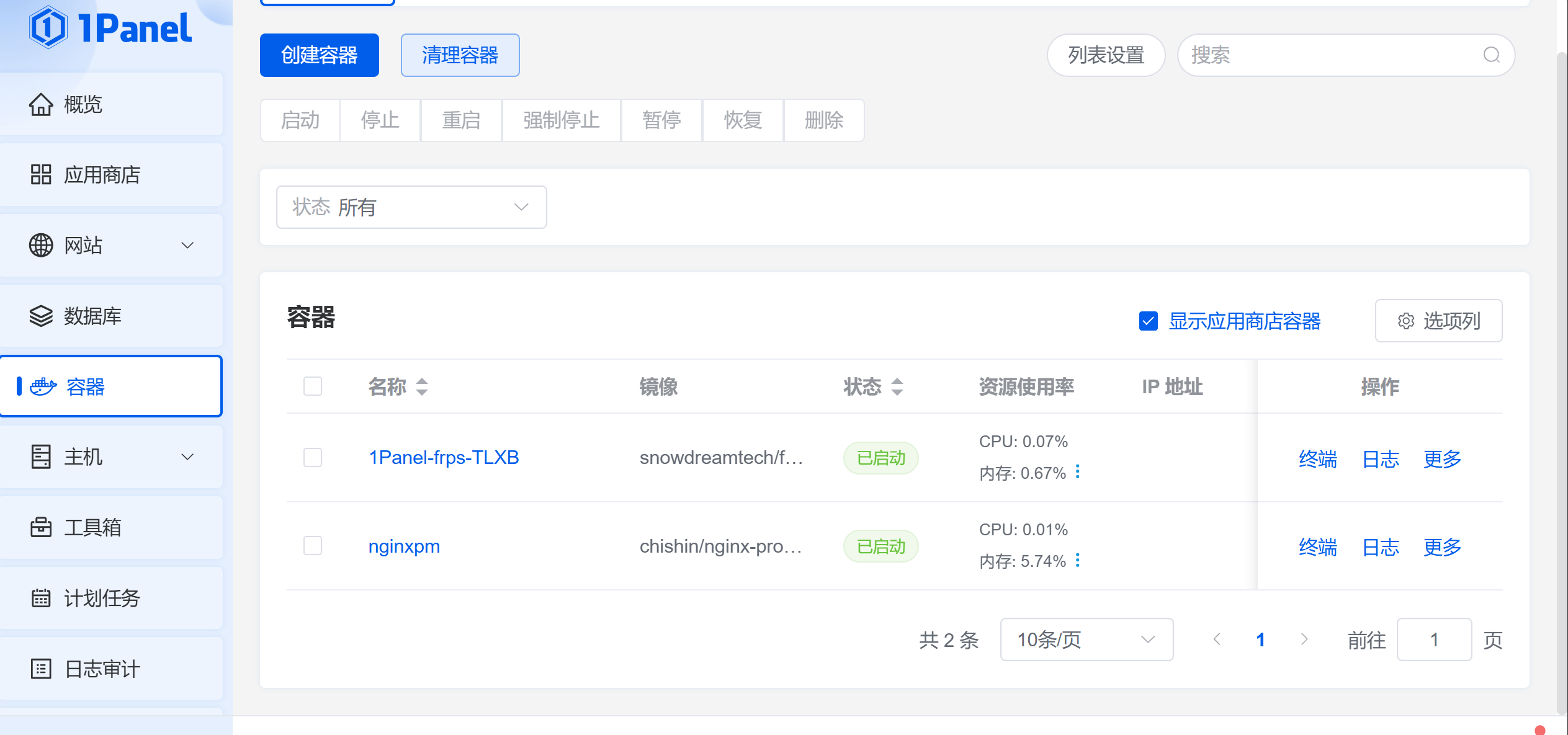Click the 工具箱 toolbox icon
The width and height of the screenshot is (1568, 735).
pos(41,528)
